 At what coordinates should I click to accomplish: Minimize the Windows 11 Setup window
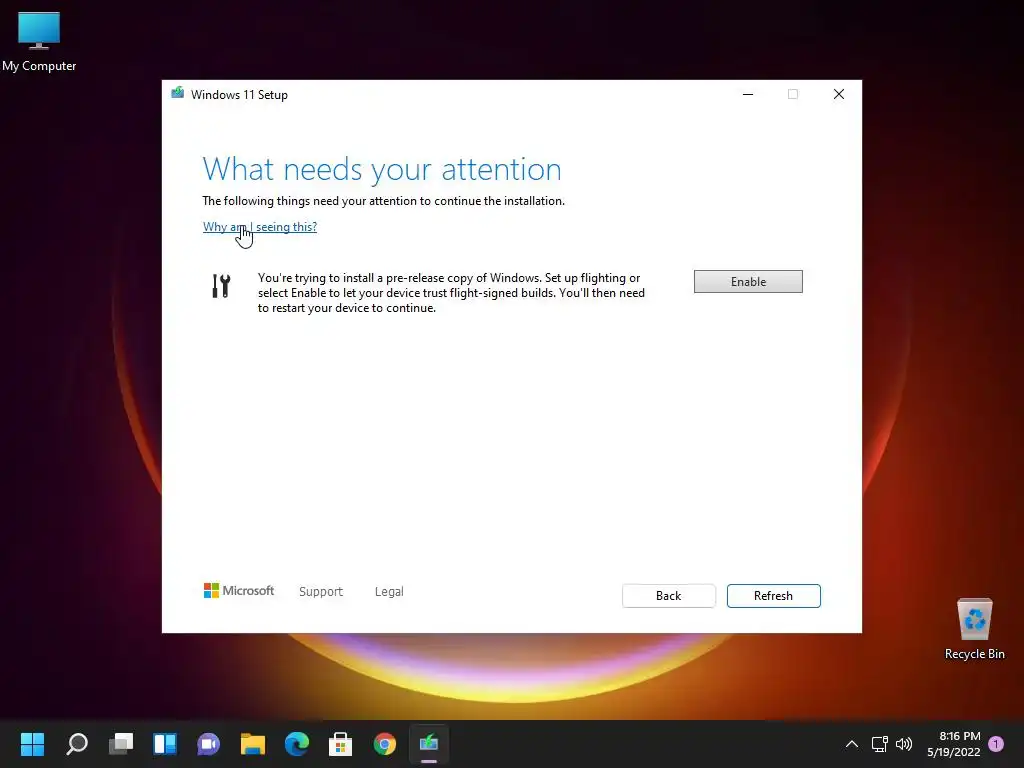pyautogui.click(x=748, y=94)
